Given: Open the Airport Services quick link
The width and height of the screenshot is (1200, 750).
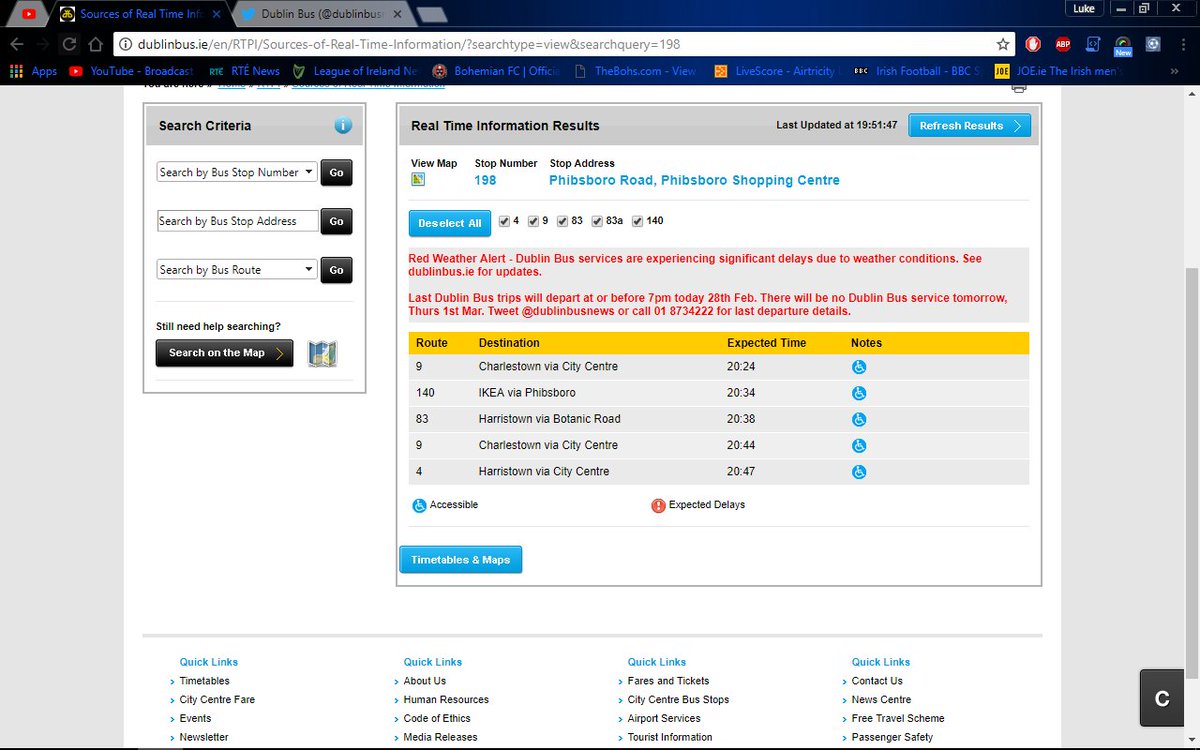Looking at the screenshot, I should [x=664, y=719].
